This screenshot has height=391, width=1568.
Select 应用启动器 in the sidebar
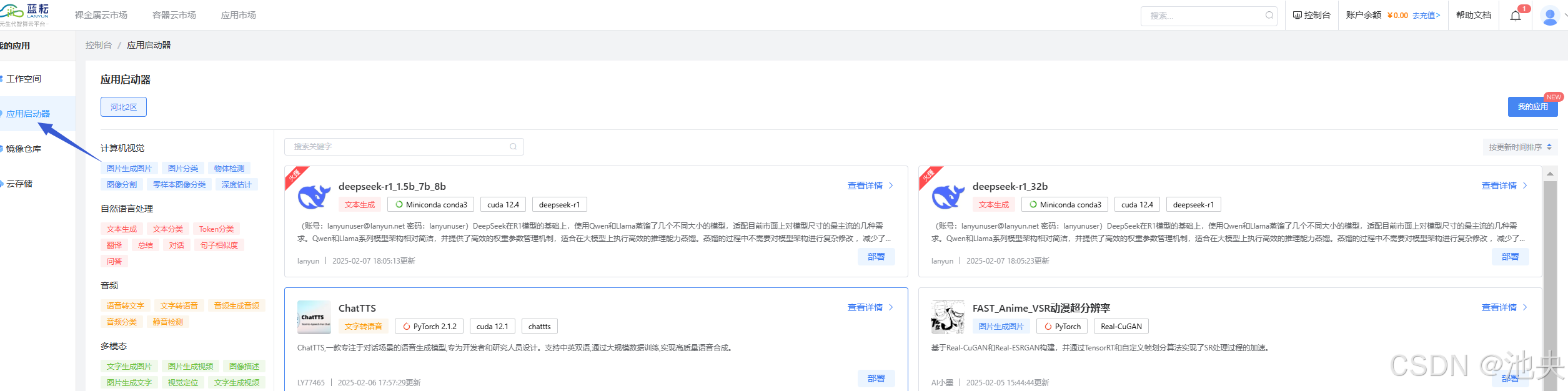coord(28,114)
